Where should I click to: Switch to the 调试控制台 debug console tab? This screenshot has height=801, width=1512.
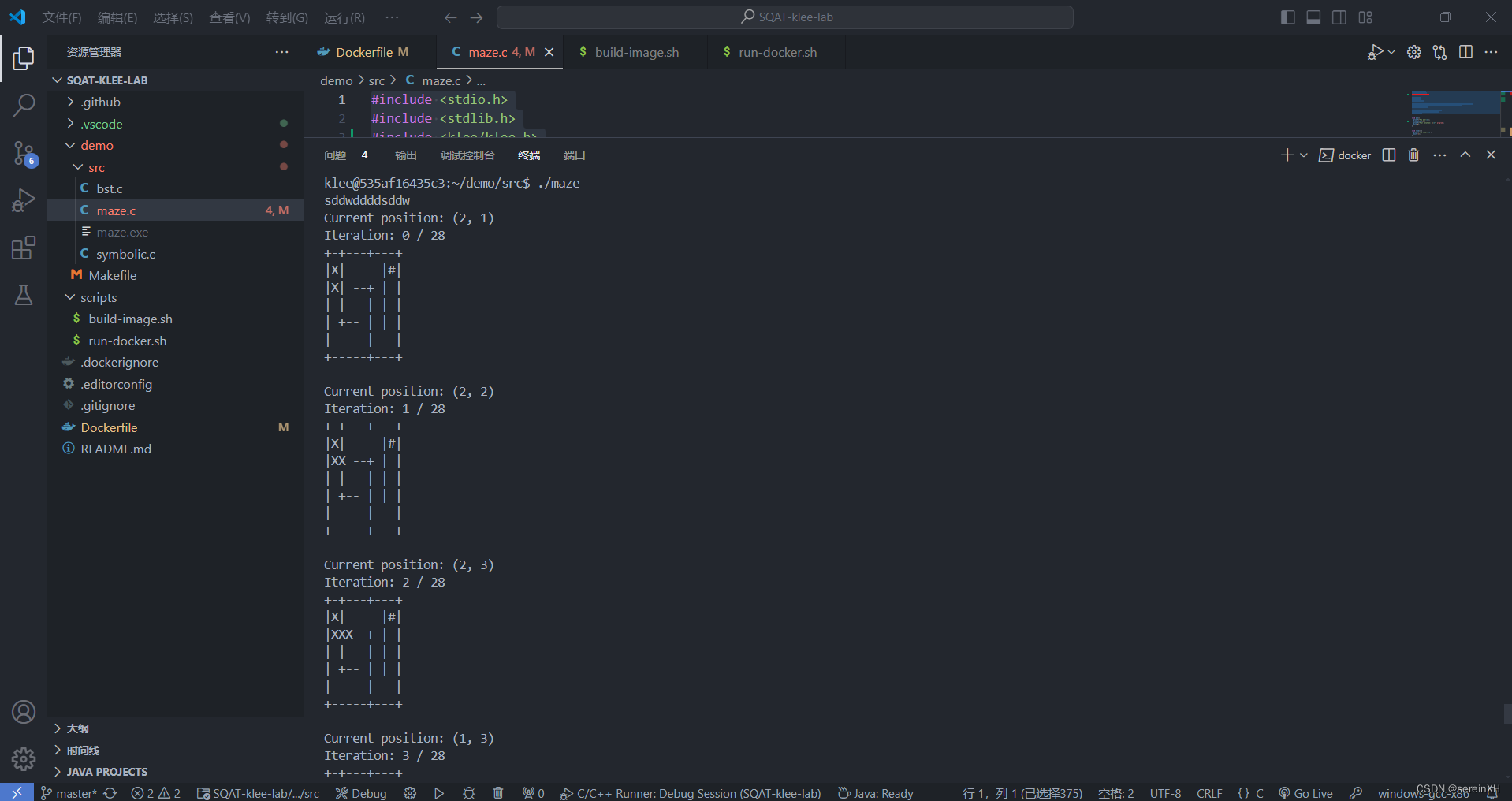point(467,155)
